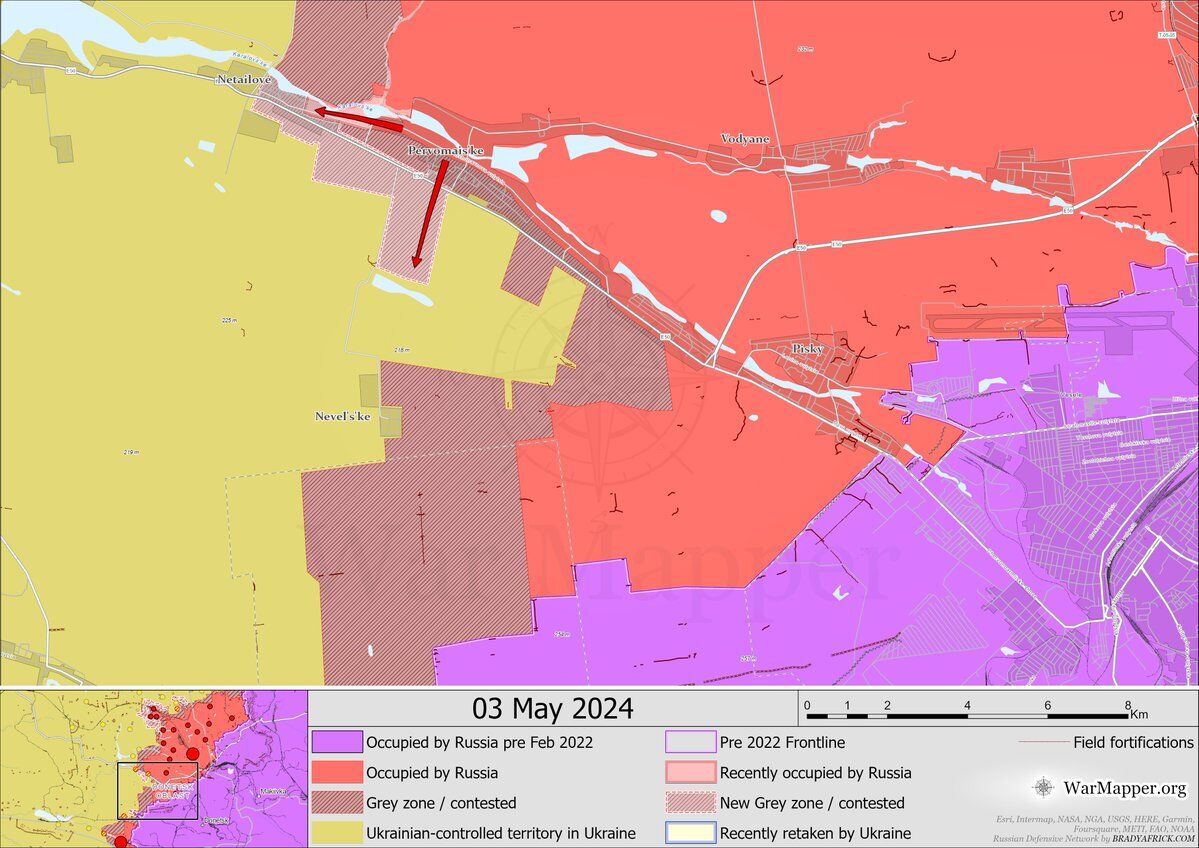Click the New Grey zone / contested swatch

click(690, 803)
